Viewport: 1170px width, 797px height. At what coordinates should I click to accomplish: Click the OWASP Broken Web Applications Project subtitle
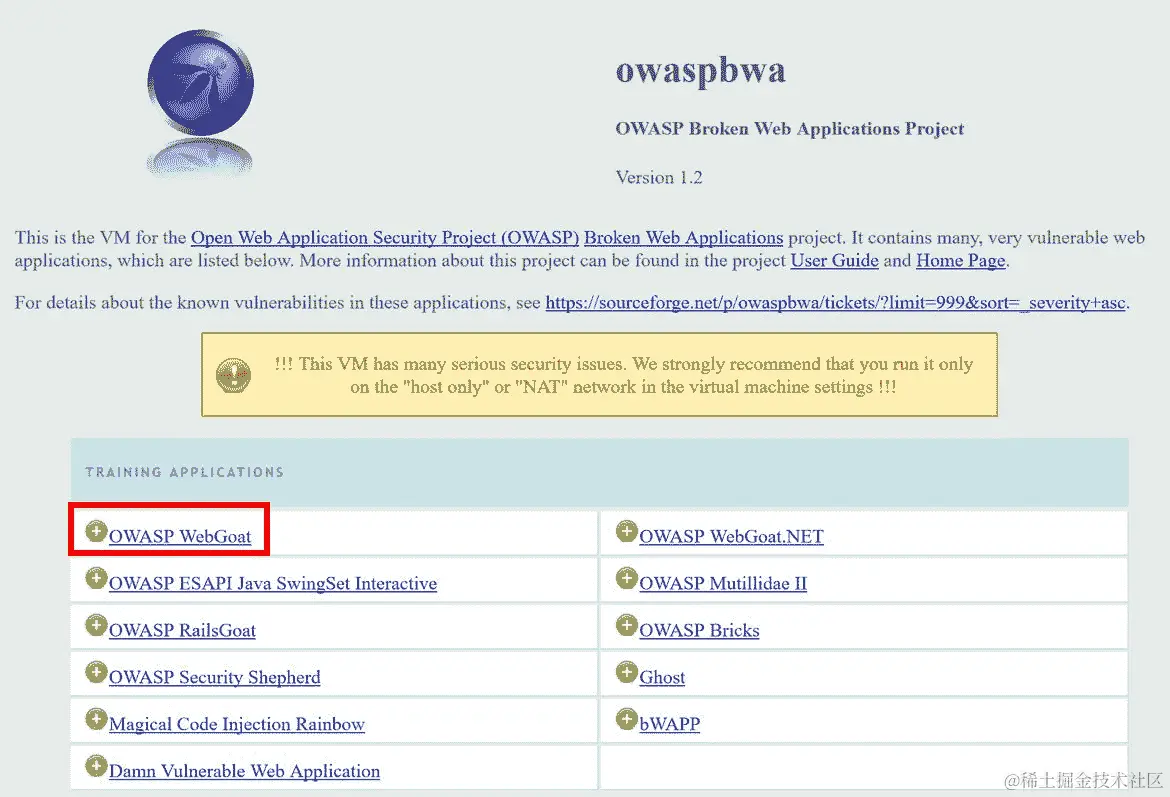coord(789,129)
